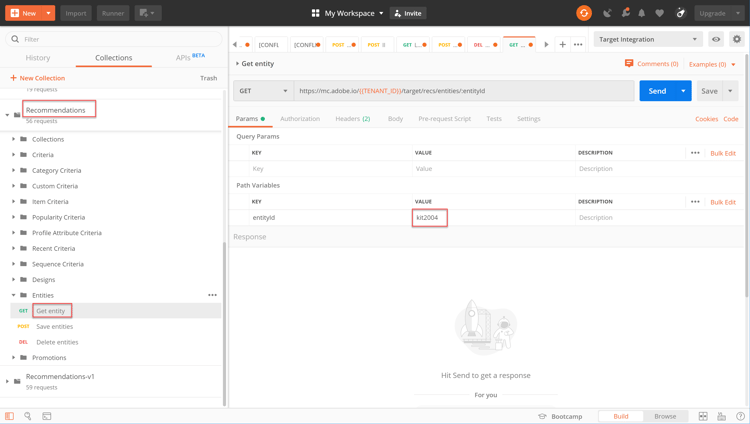This screenshot has width=750, height=424.
Task: Select the Save entities POST request
Action: click(55, 326)
